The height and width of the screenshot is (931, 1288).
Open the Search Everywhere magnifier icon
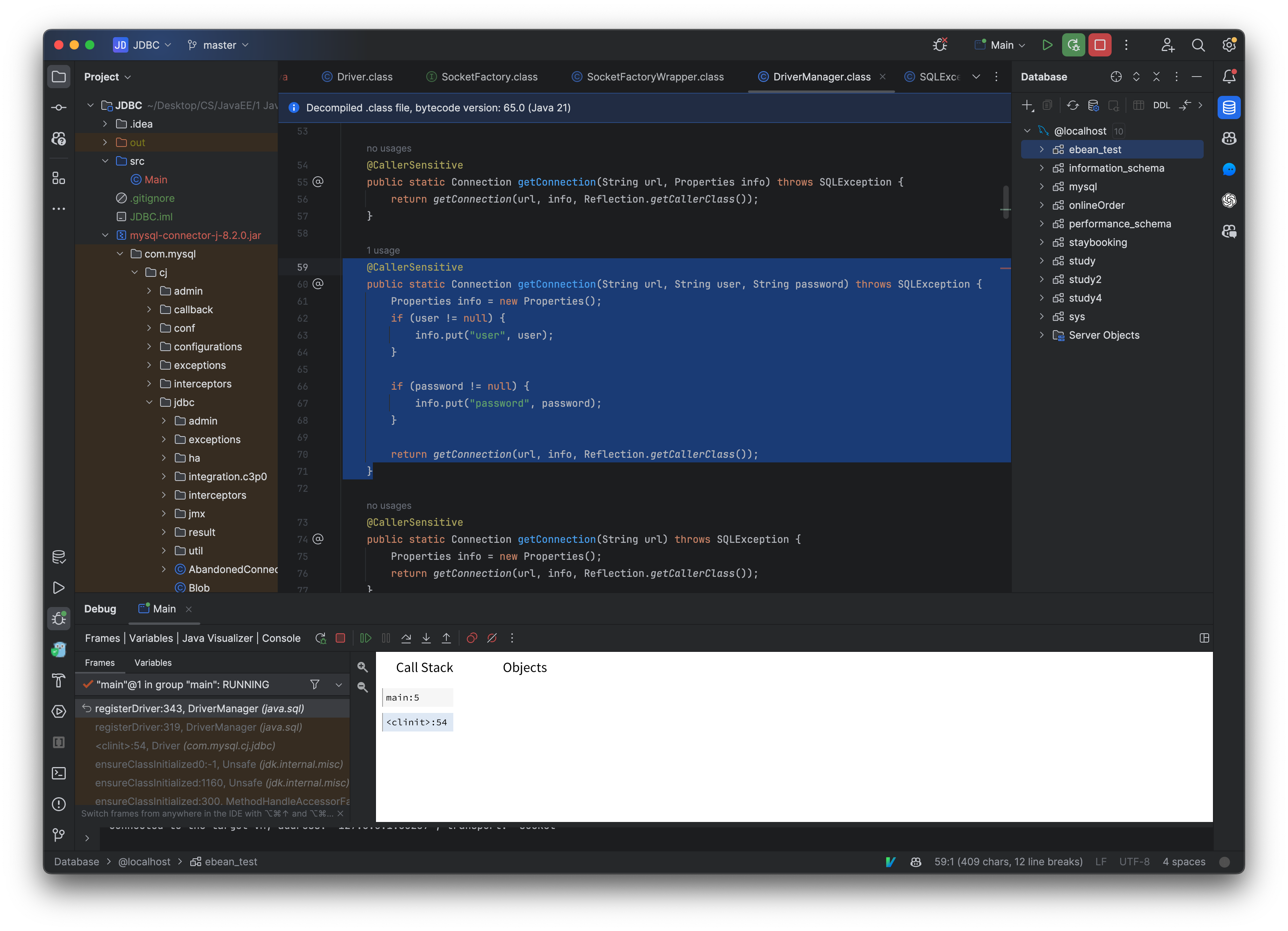coord(1198,45)
